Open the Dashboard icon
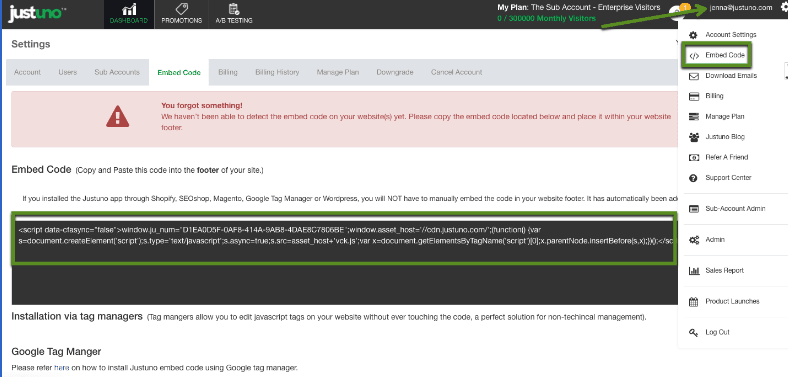The height and width of the screenshot is (377, 788). click(x=129, y=9)
